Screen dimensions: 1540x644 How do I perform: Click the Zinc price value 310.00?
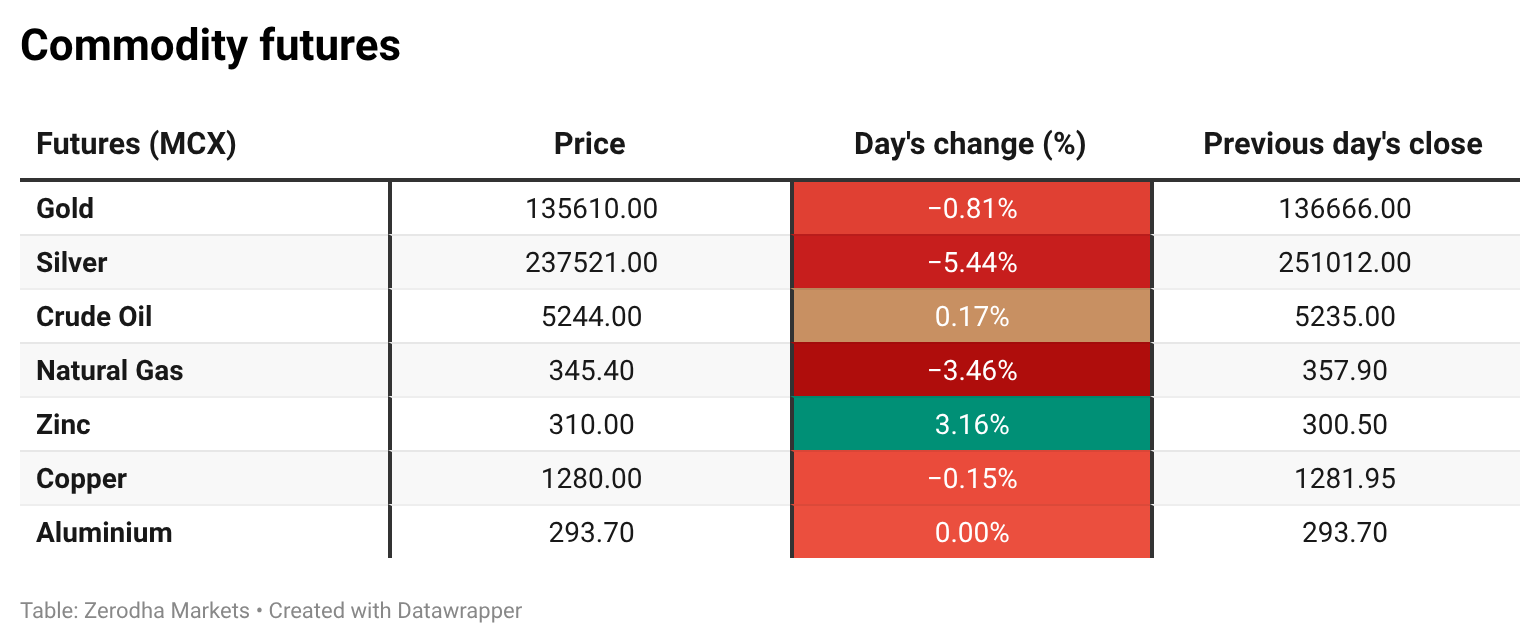591,425
